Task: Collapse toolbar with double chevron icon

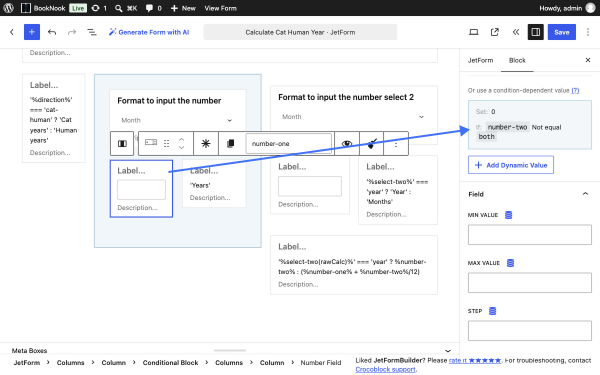Action: tap(516, 32)
